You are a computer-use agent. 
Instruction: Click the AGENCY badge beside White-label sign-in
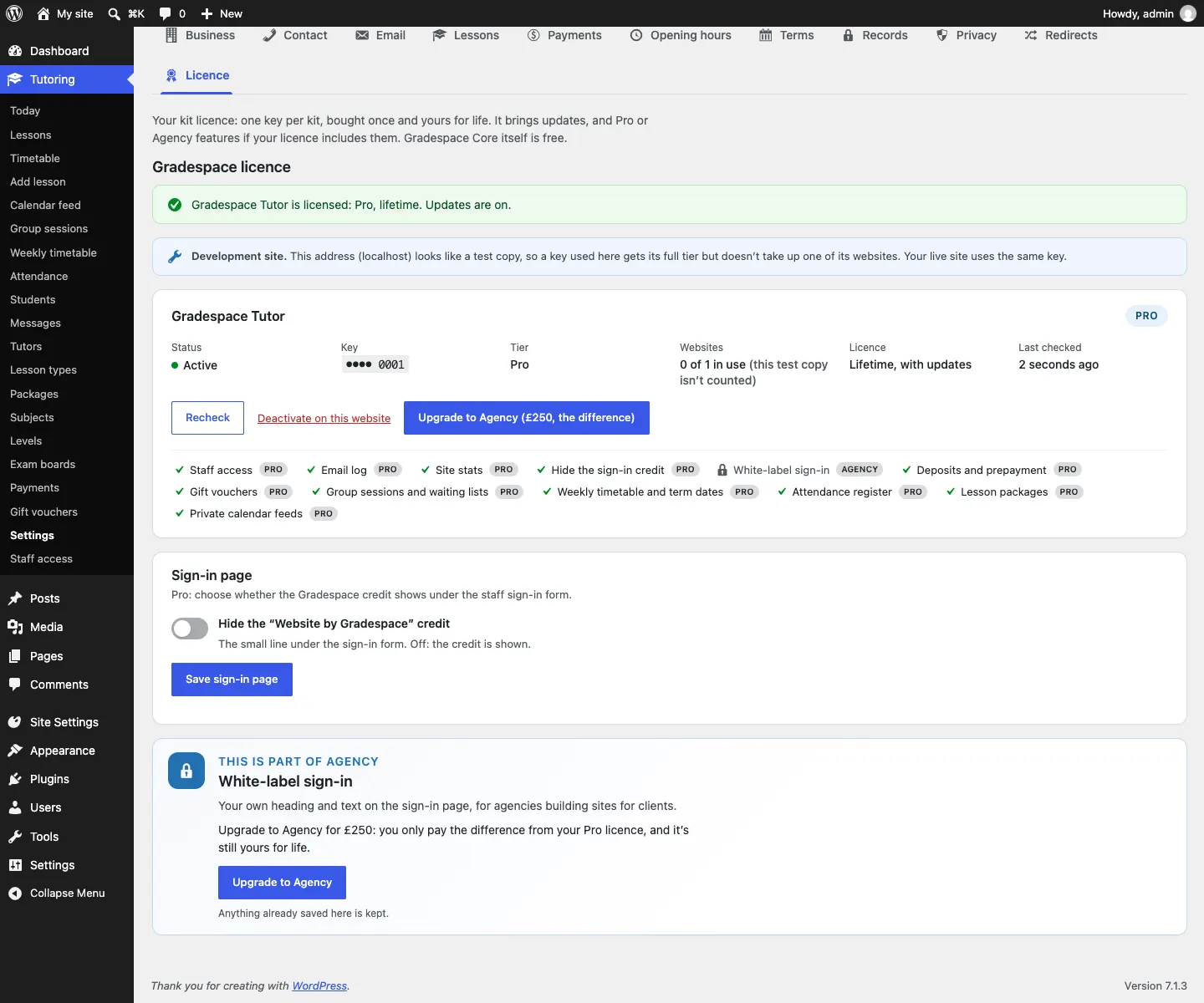tap(860, 470)
